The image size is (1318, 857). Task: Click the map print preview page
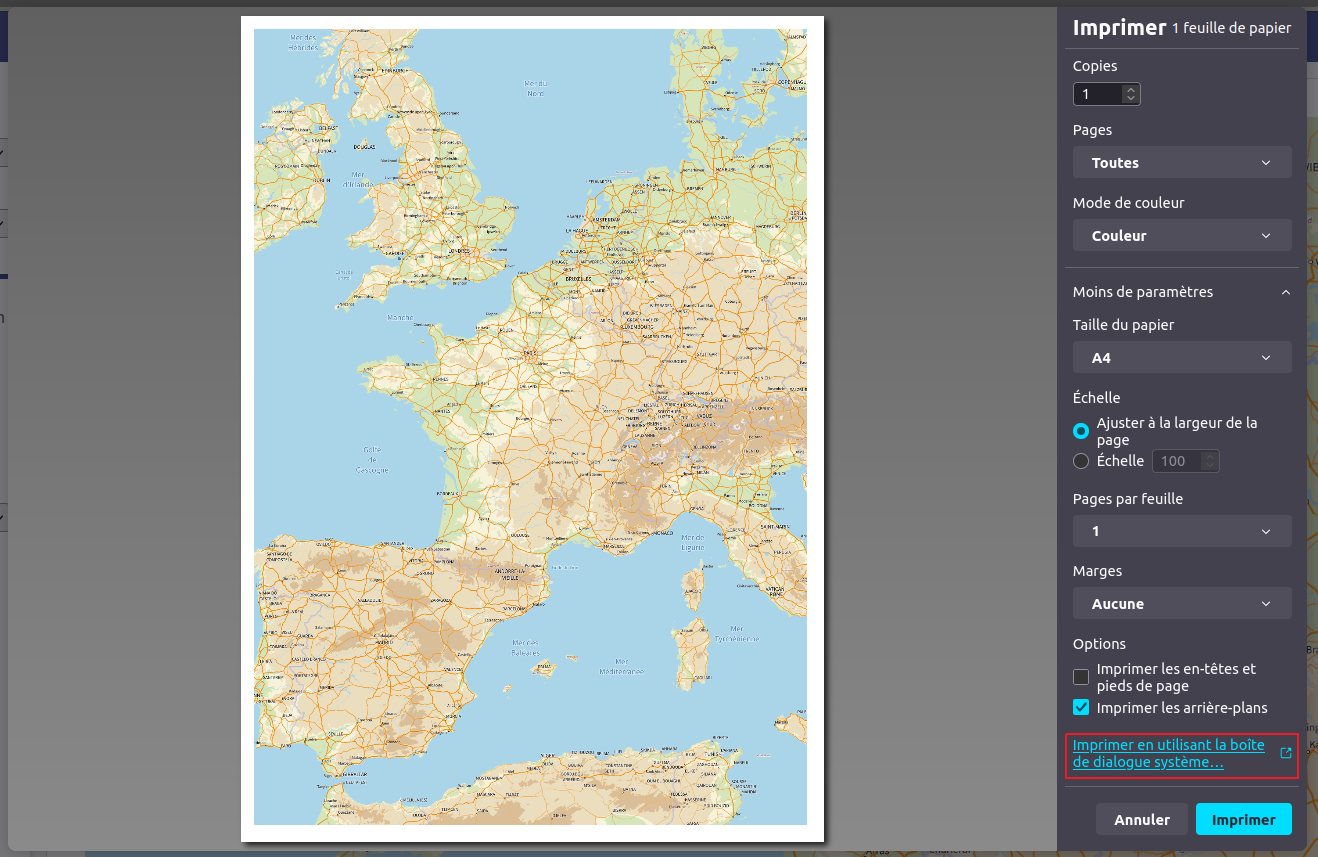(531, 428)
